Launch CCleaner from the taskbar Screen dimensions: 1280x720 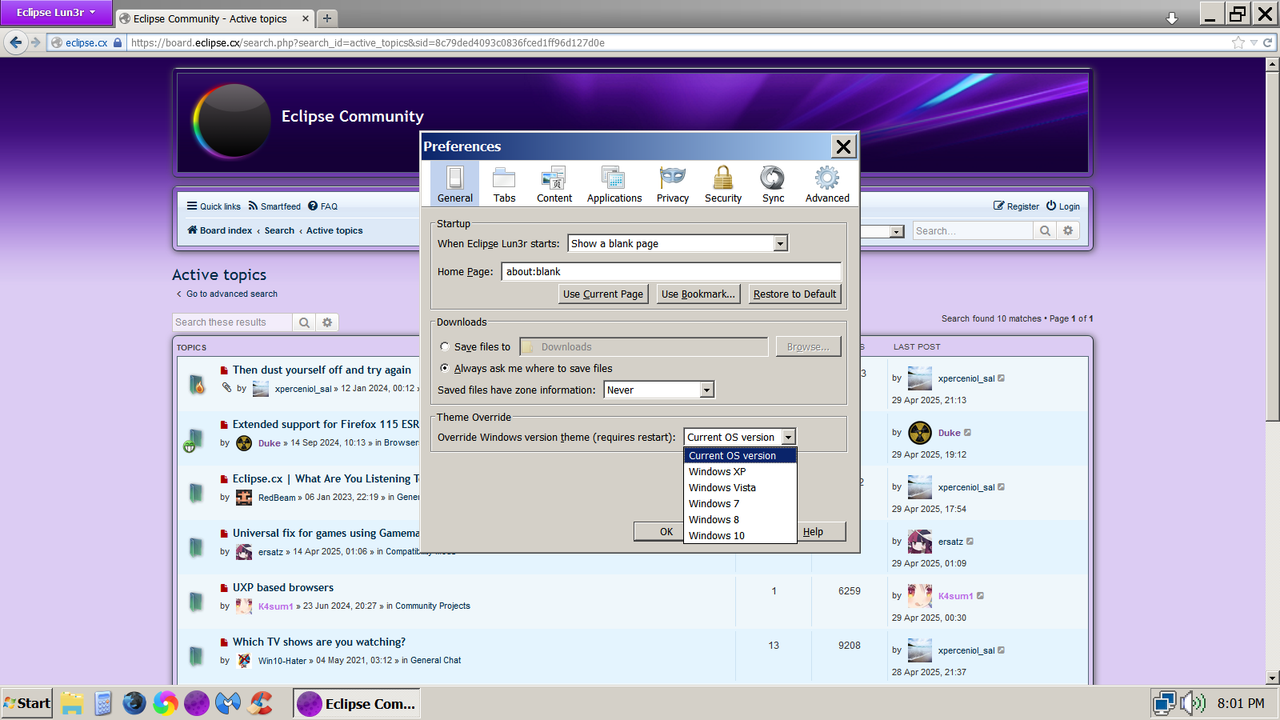pos(260,703)
